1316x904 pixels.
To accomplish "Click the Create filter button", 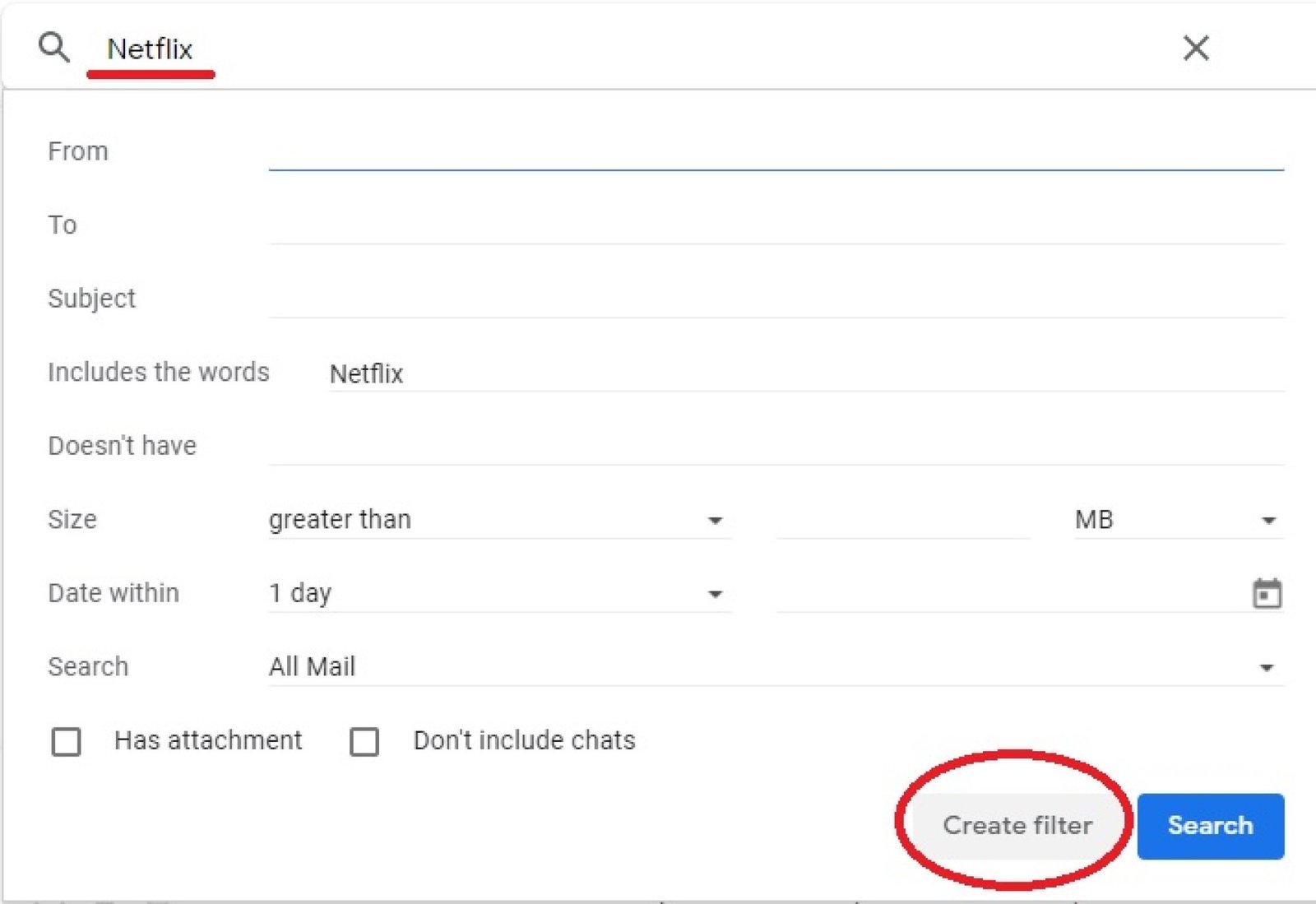I will click(x=1017, y=825).
